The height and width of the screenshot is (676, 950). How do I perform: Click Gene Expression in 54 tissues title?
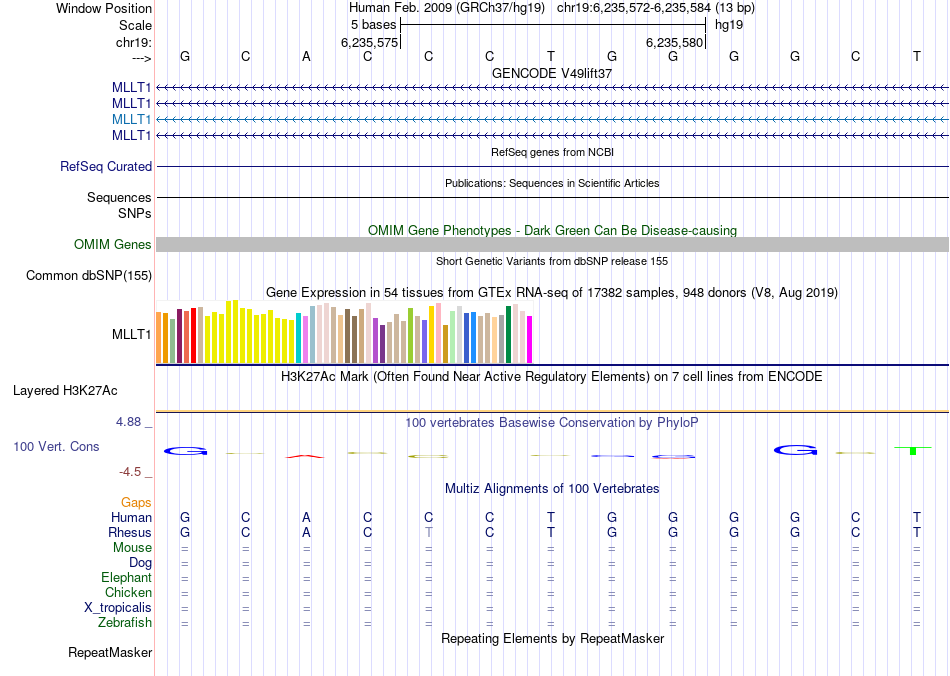(x=552, y=293)
